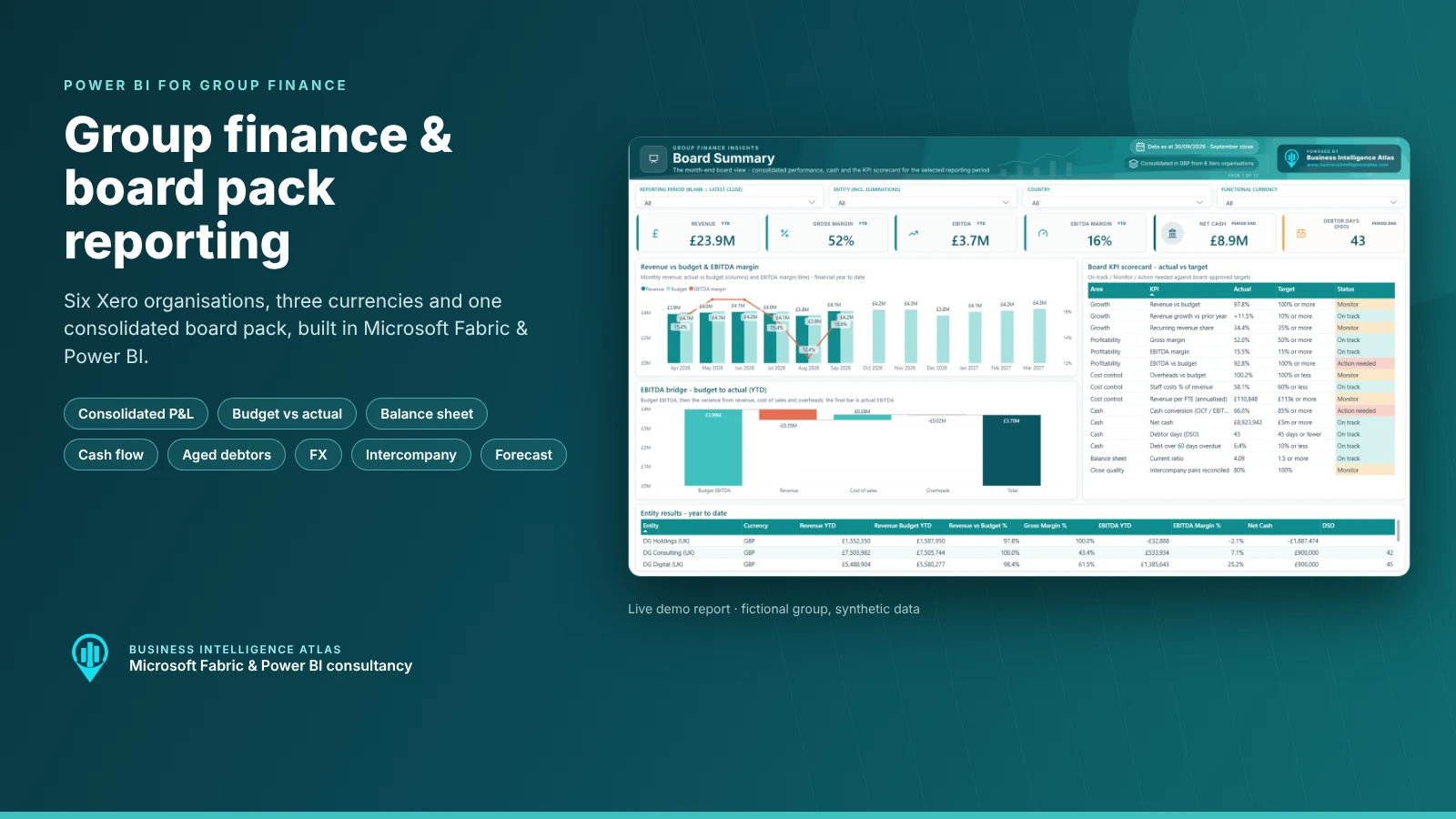The image size is (1456, 819).
Task: Click the Staff costs % of revenue row
Action: point(1241,388)
